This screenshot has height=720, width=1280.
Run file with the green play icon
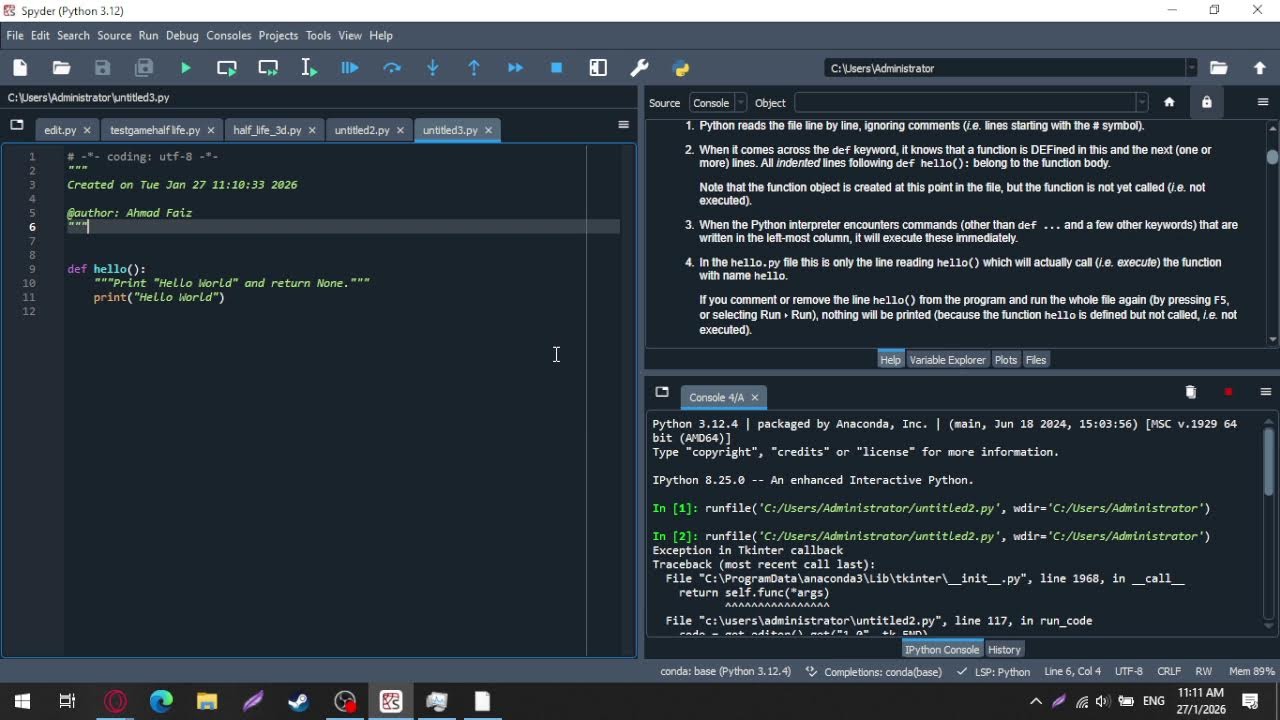[185, 68]
